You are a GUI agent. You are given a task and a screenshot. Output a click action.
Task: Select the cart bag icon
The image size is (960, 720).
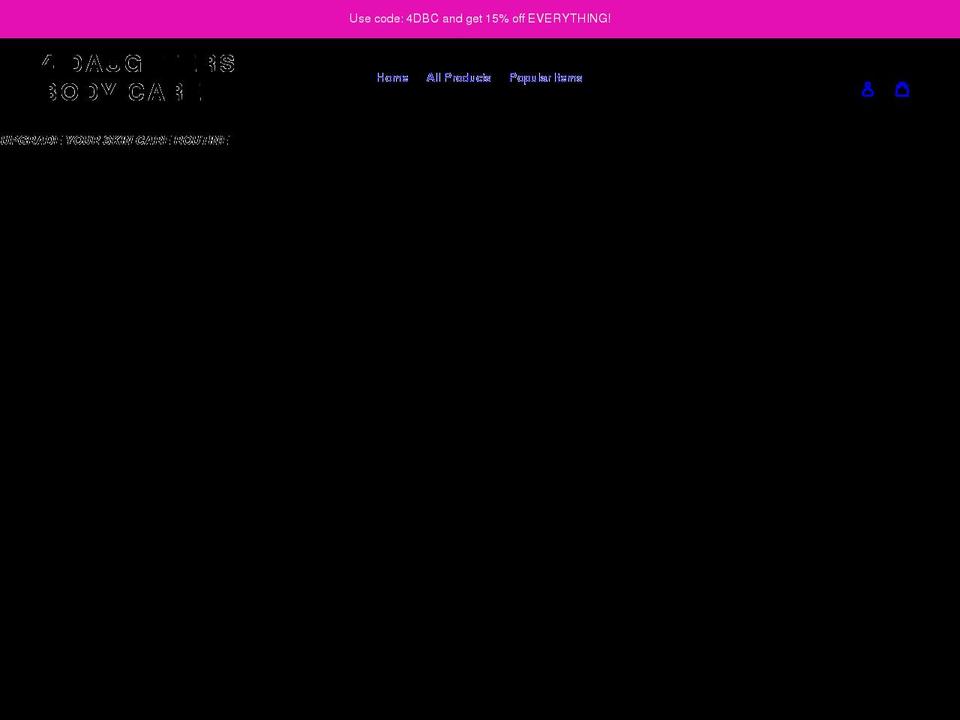coord(902,89)
